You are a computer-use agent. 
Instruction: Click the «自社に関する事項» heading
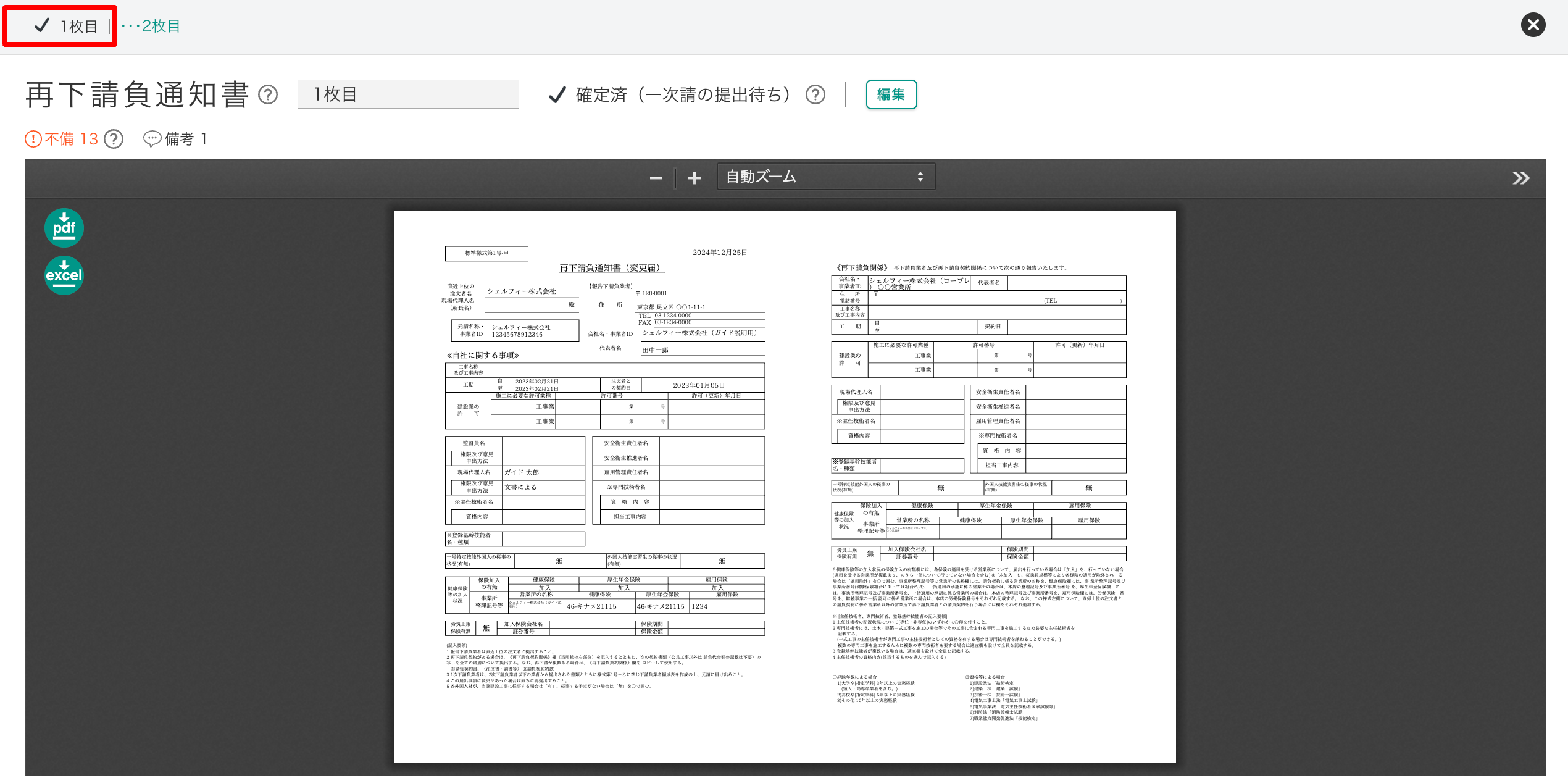(483, 356)
